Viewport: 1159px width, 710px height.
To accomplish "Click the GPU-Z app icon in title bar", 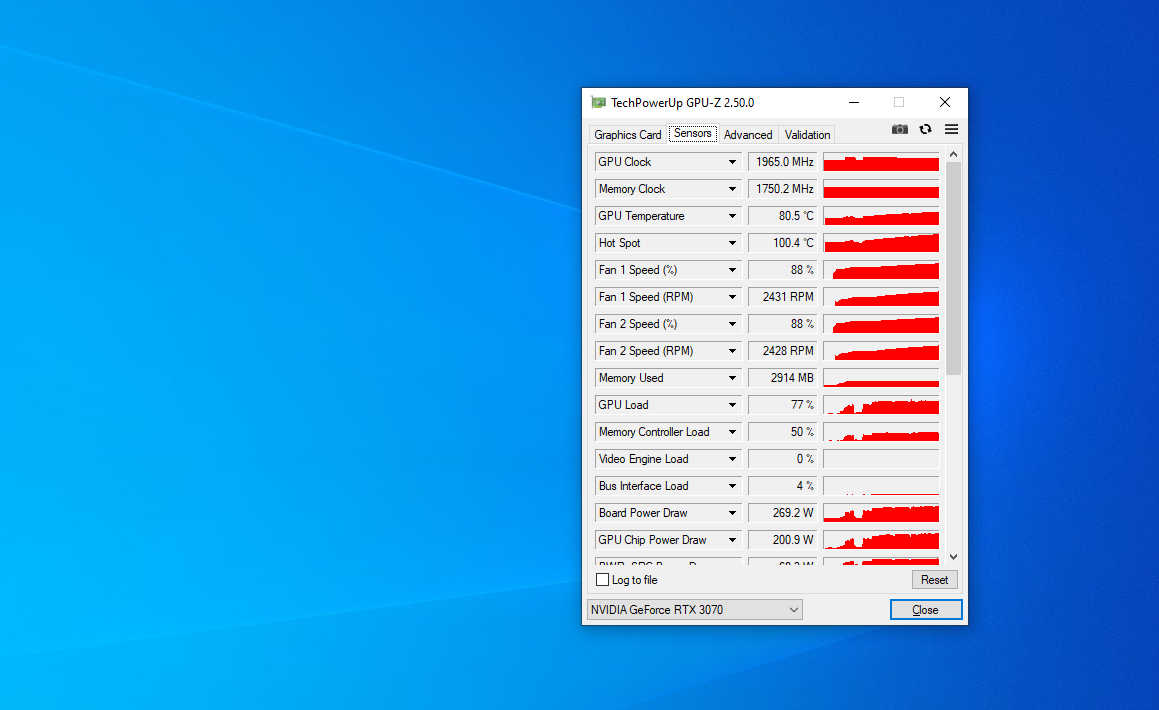I will [x=598, y=103].
